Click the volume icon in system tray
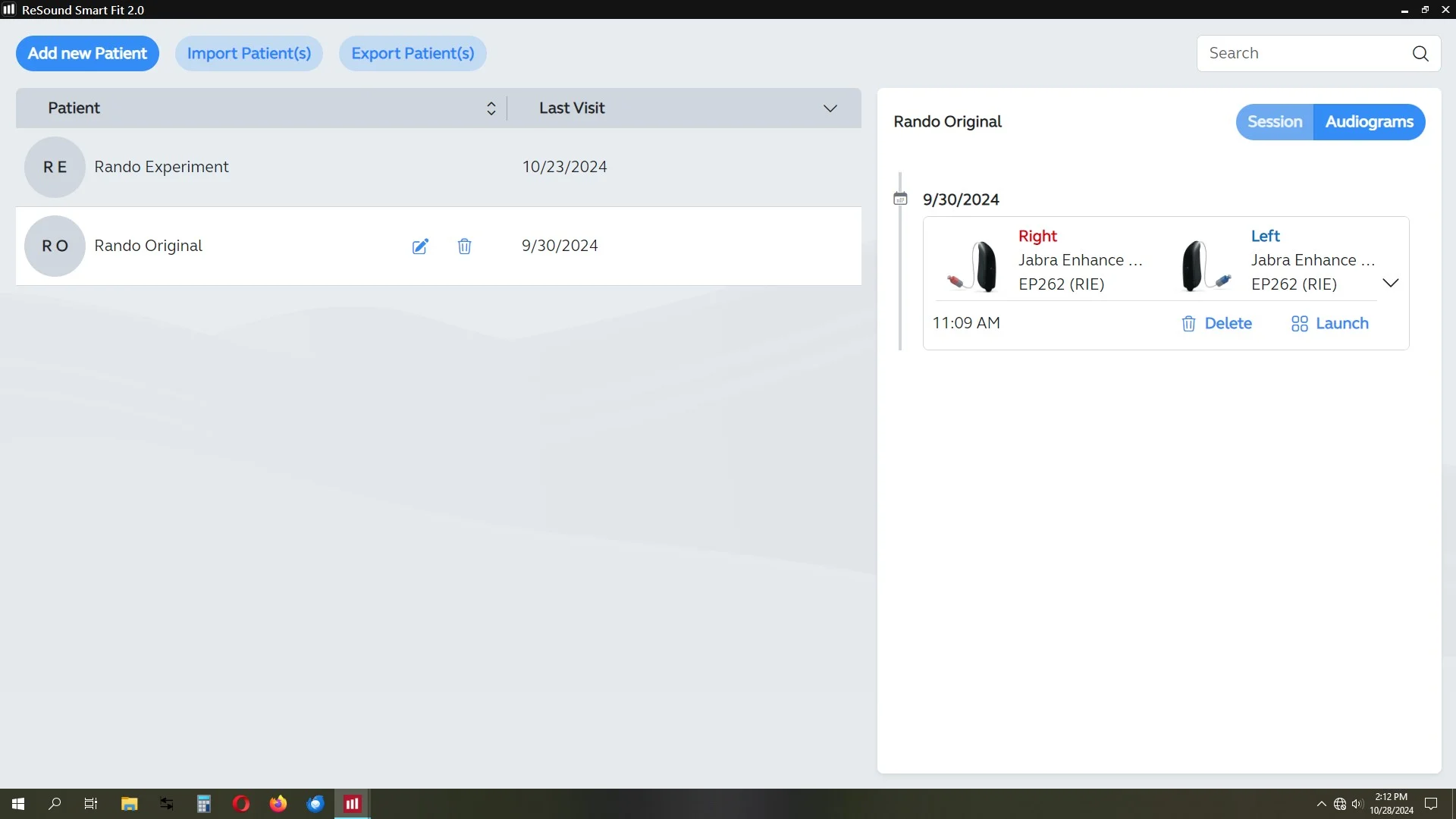The width and height of the screenshot is (1456, 819). click(x=1357, y=804)
